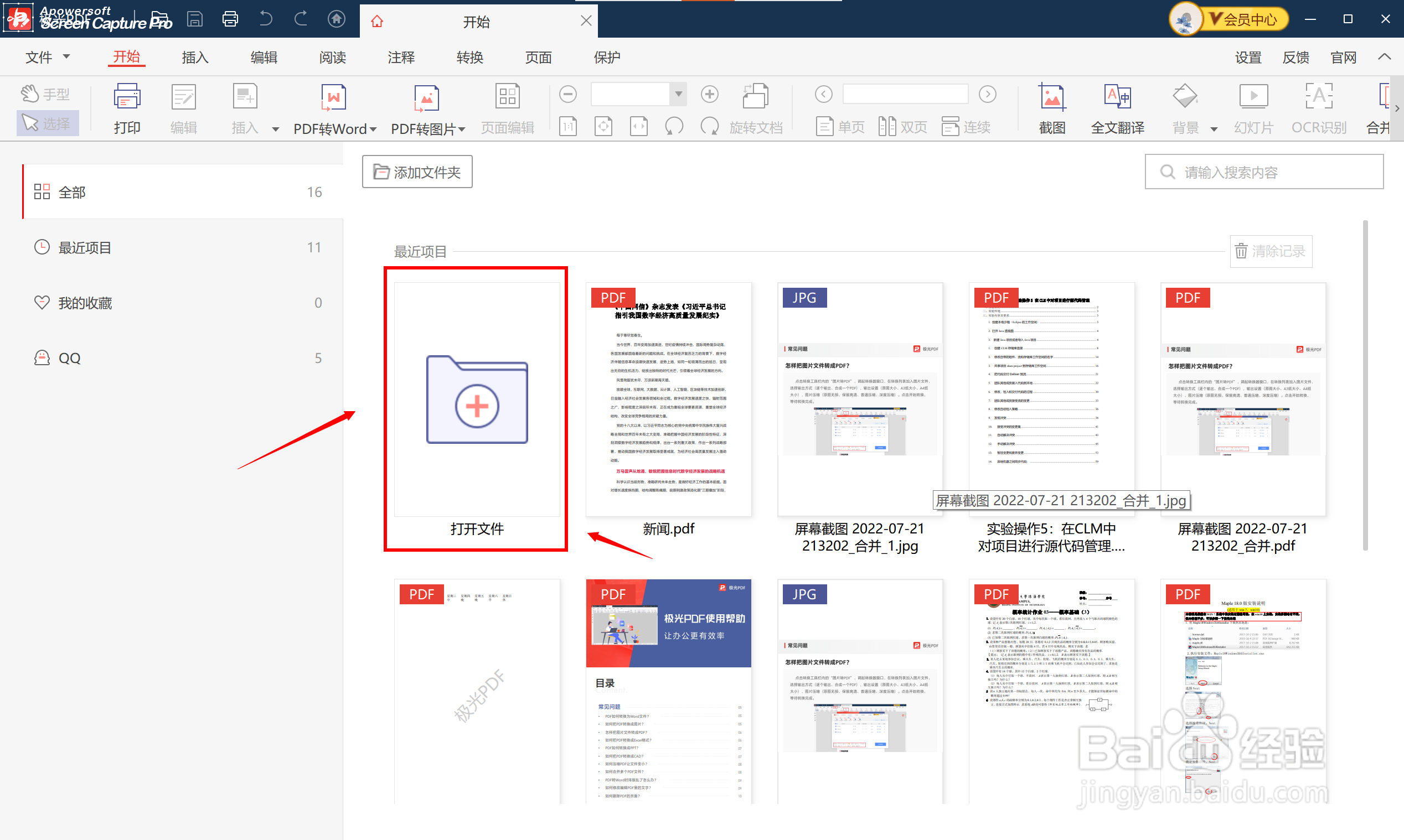Switch to the 注释 ribbon tab
The image size is (1404, 840).
point(401,57)
